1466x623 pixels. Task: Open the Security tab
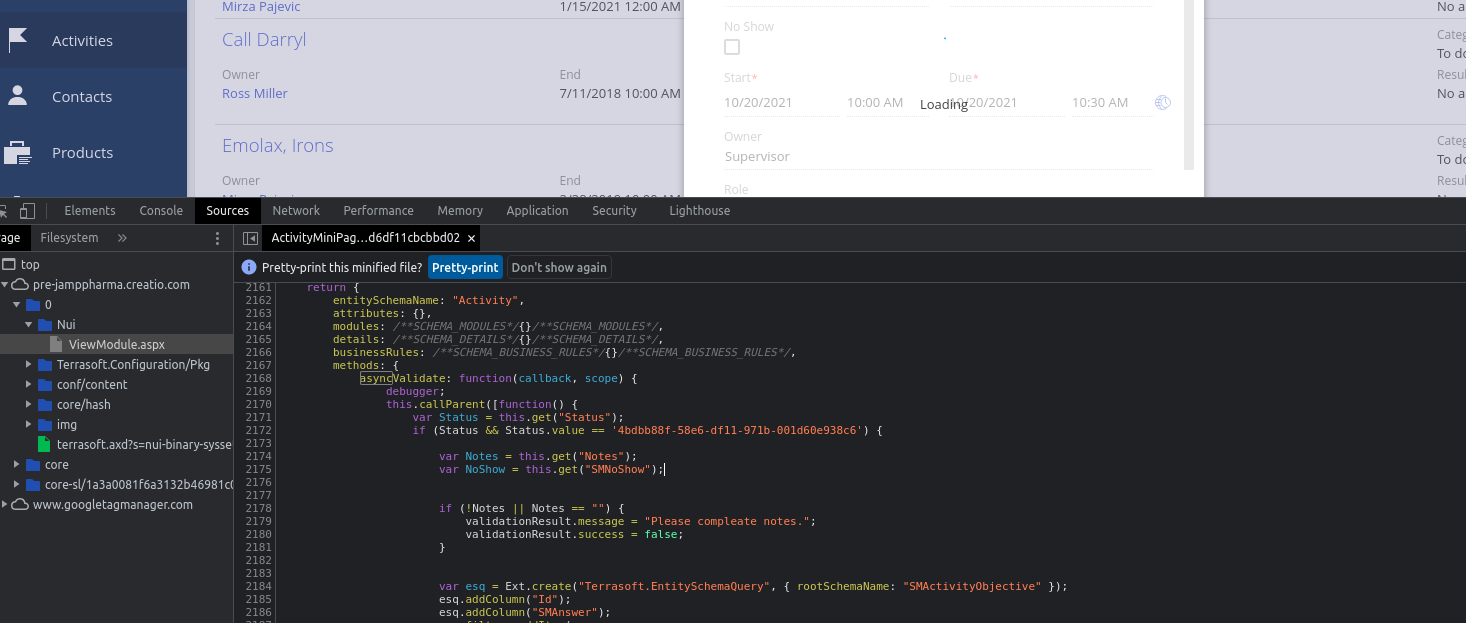614,210
